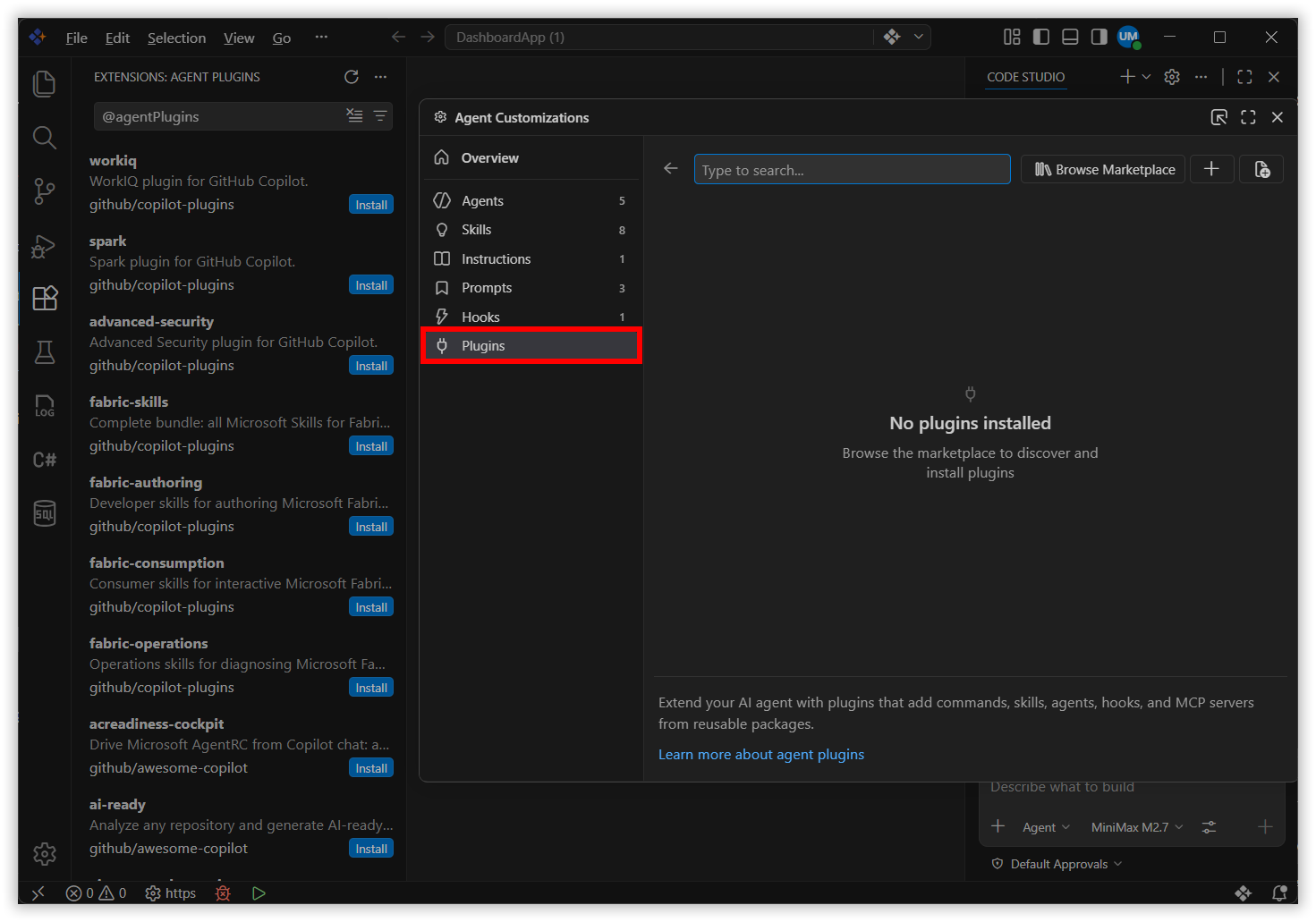Show more menu bar items
Screen dimensions: 1316x922
(x=321, y=38)
